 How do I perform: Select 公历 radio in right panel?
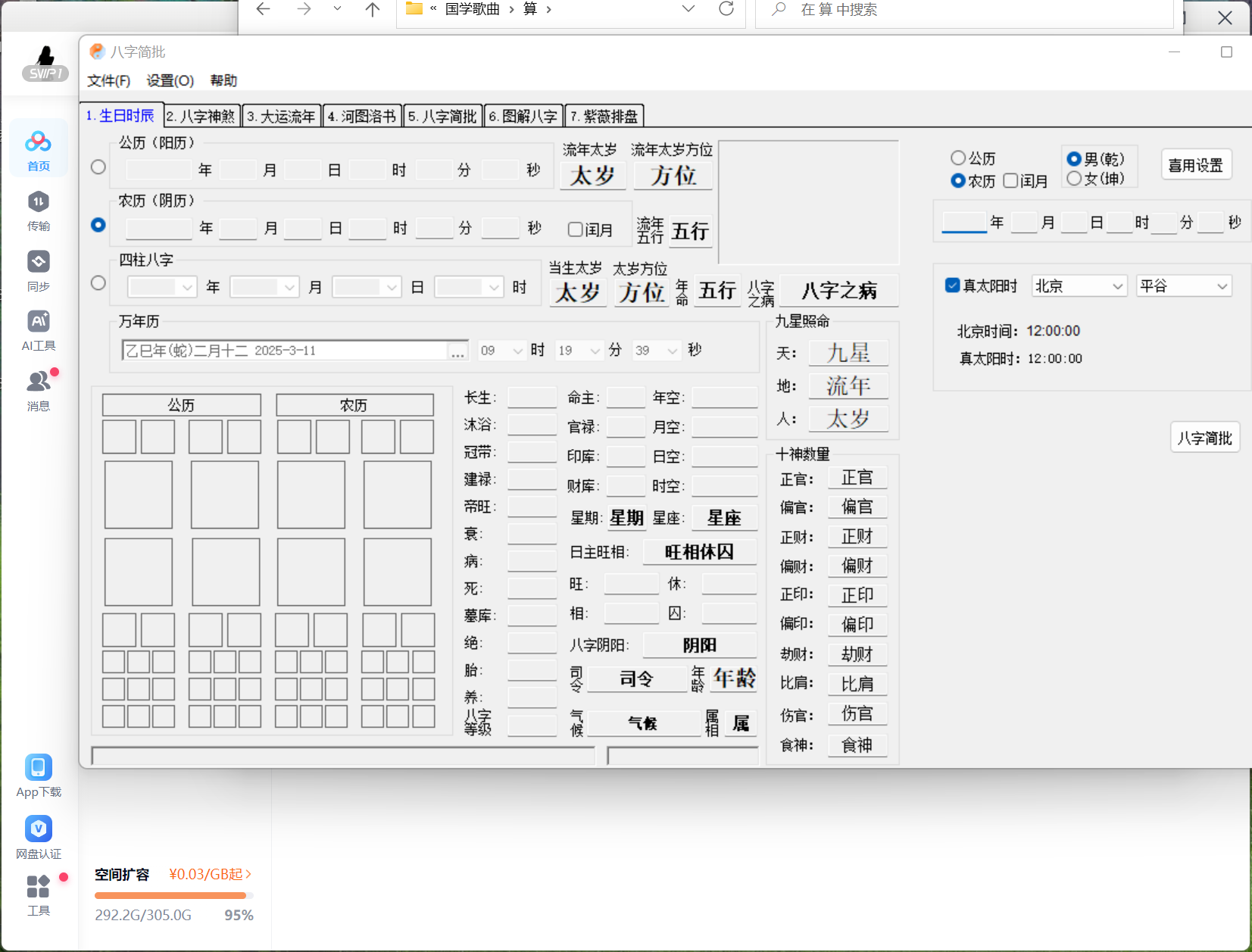click(x=958, y=158)
